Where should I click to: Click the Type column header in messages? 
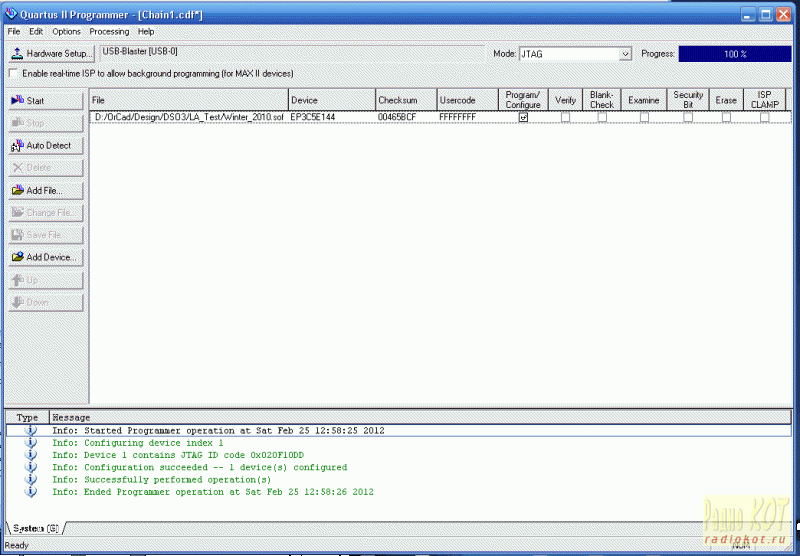point(28,417)
